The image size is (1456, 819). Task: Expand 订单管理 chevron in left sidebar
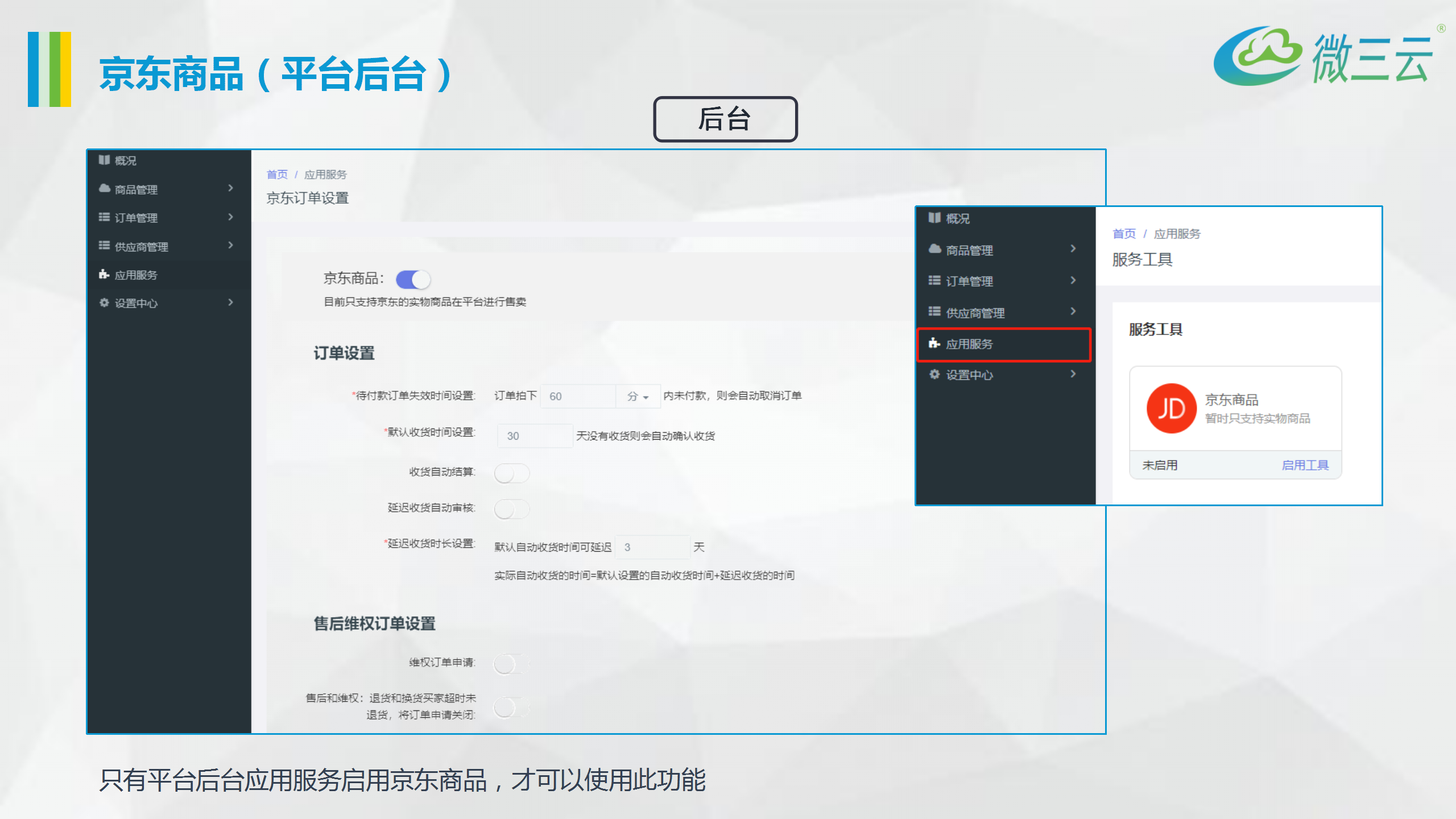(230, 217)
